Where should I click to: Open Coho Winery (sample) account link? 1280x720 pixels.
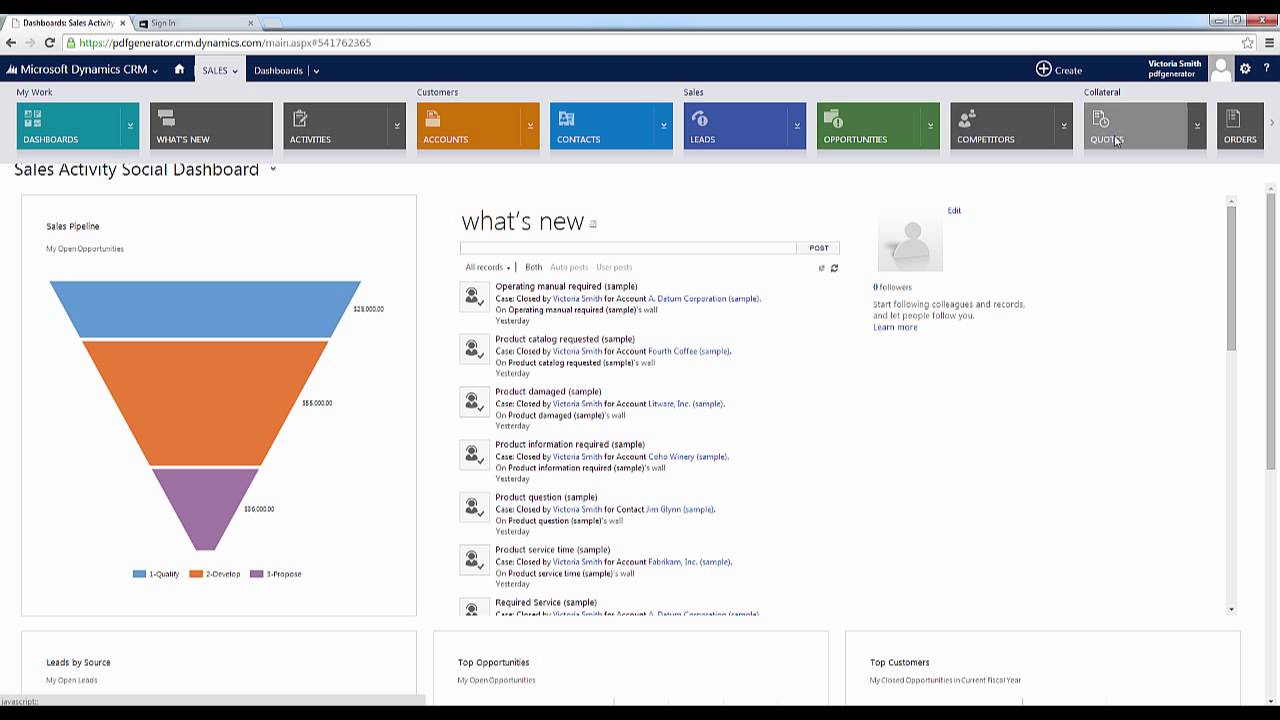pos(687,456)
